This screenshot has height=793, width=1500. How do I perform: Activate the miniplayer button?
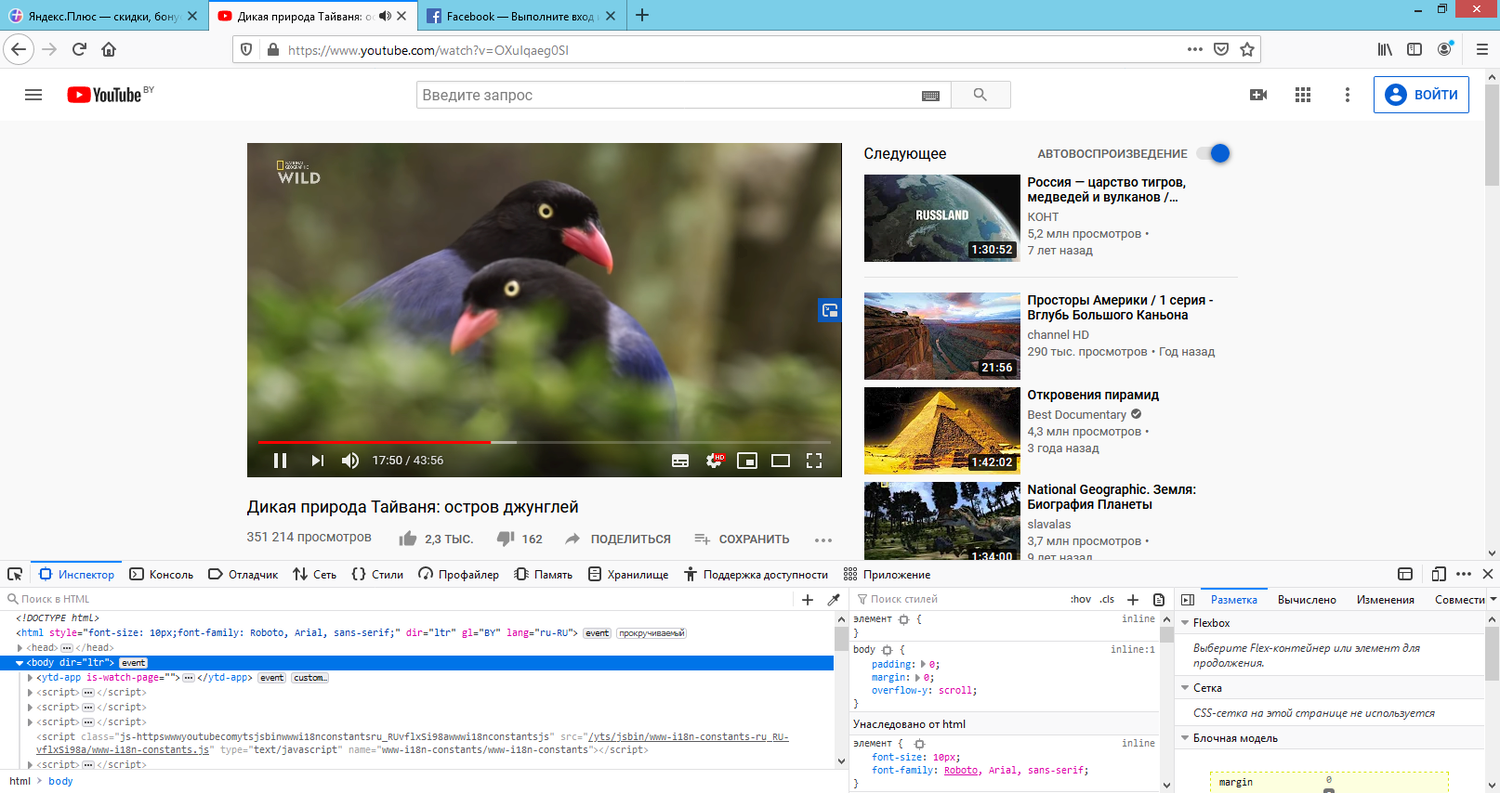746,461
